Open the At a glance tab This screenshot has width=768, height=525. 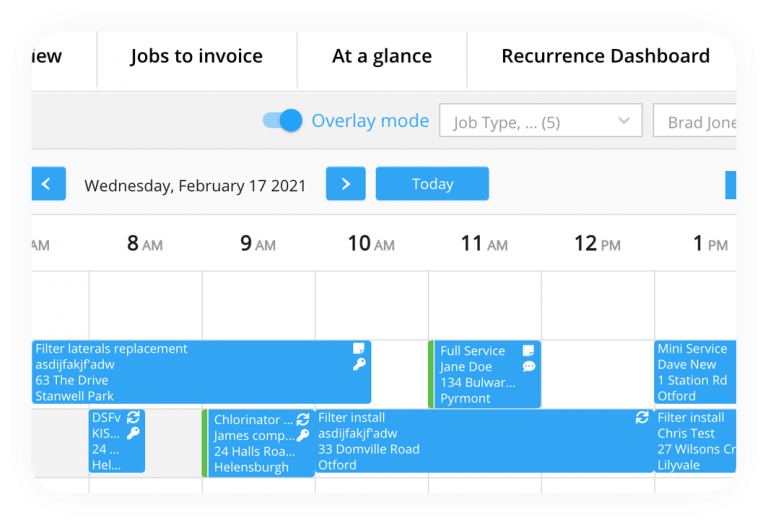click(x=381, y=56)
